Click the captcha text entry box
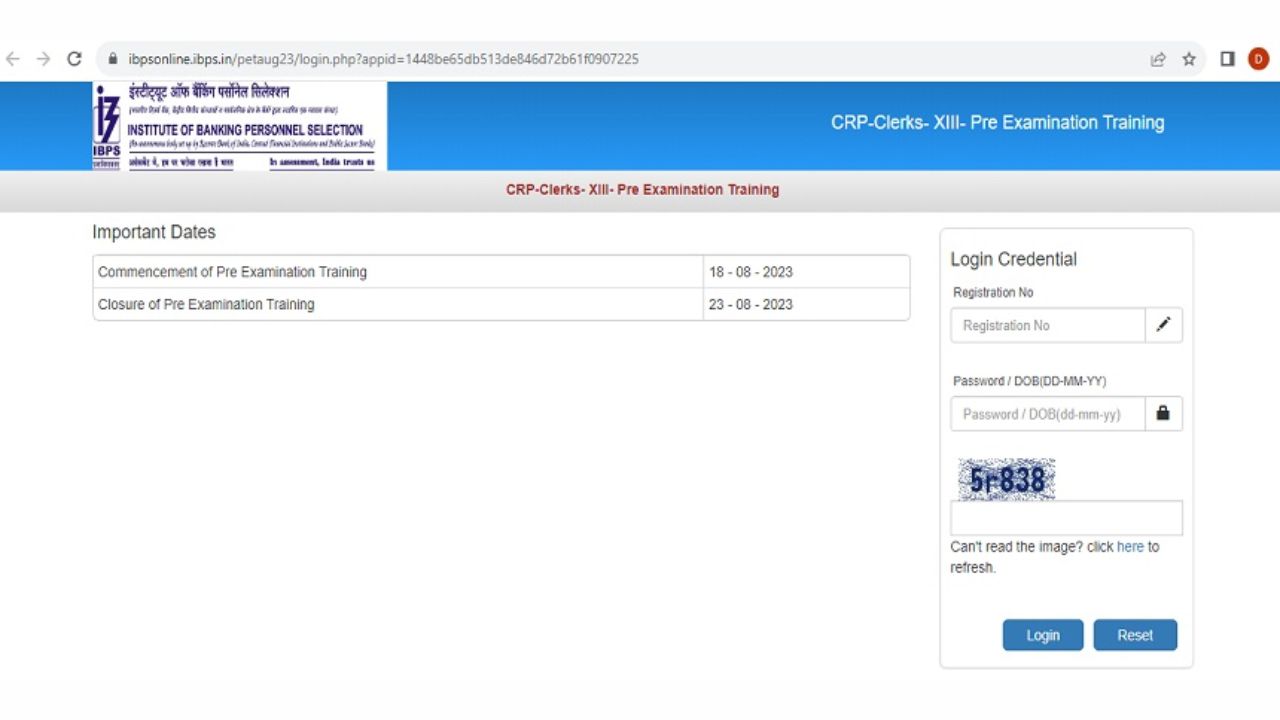This screenshot has height=720, width=1280. pyautogui.click(x=1066, y=518)
